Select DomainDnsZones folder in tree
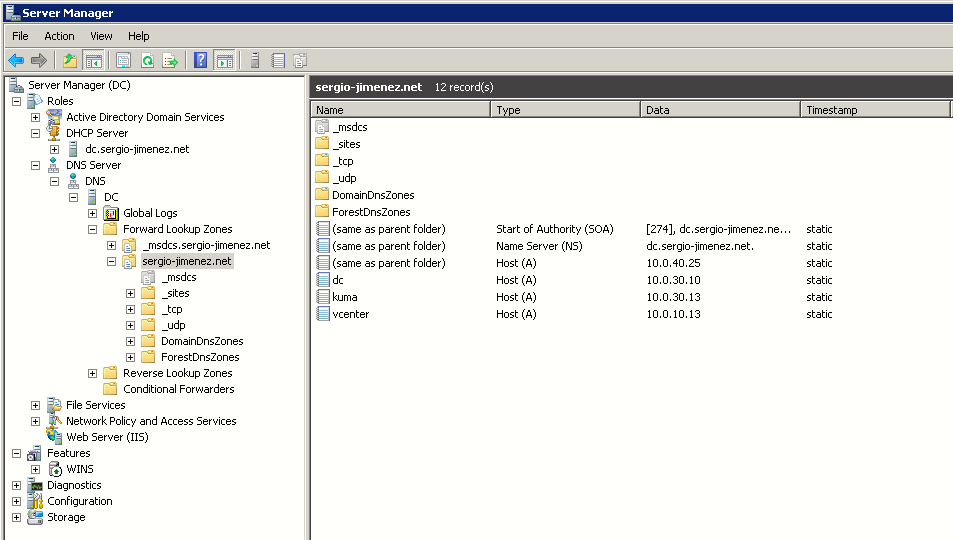 pyautogui.click(x=202, y=341)
